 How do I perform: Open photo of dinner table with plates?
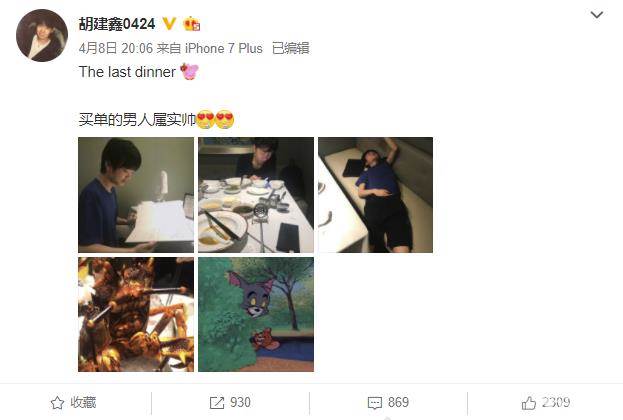click(256, 195)
